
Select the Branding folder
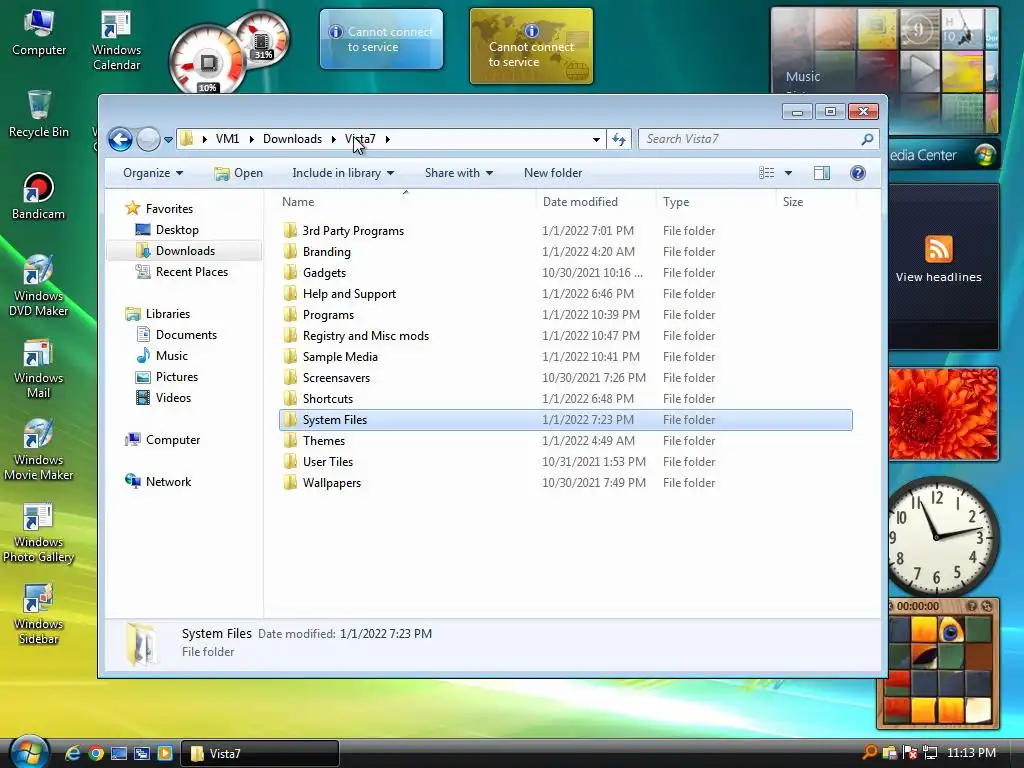[327, 251]
